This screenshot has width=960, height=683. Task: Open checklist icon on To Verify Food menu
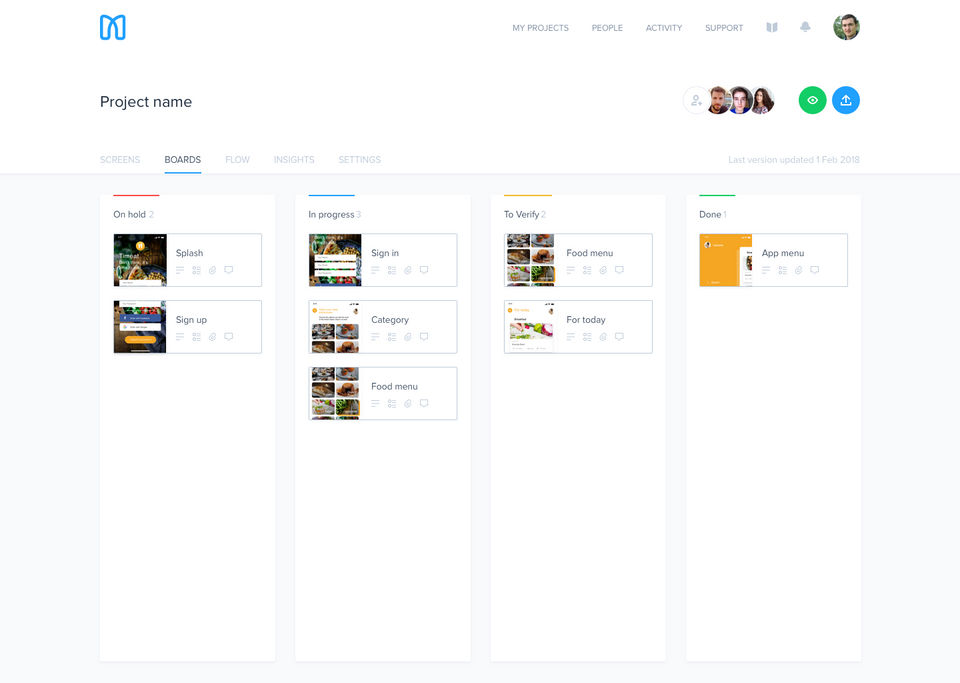coord(587,270)
